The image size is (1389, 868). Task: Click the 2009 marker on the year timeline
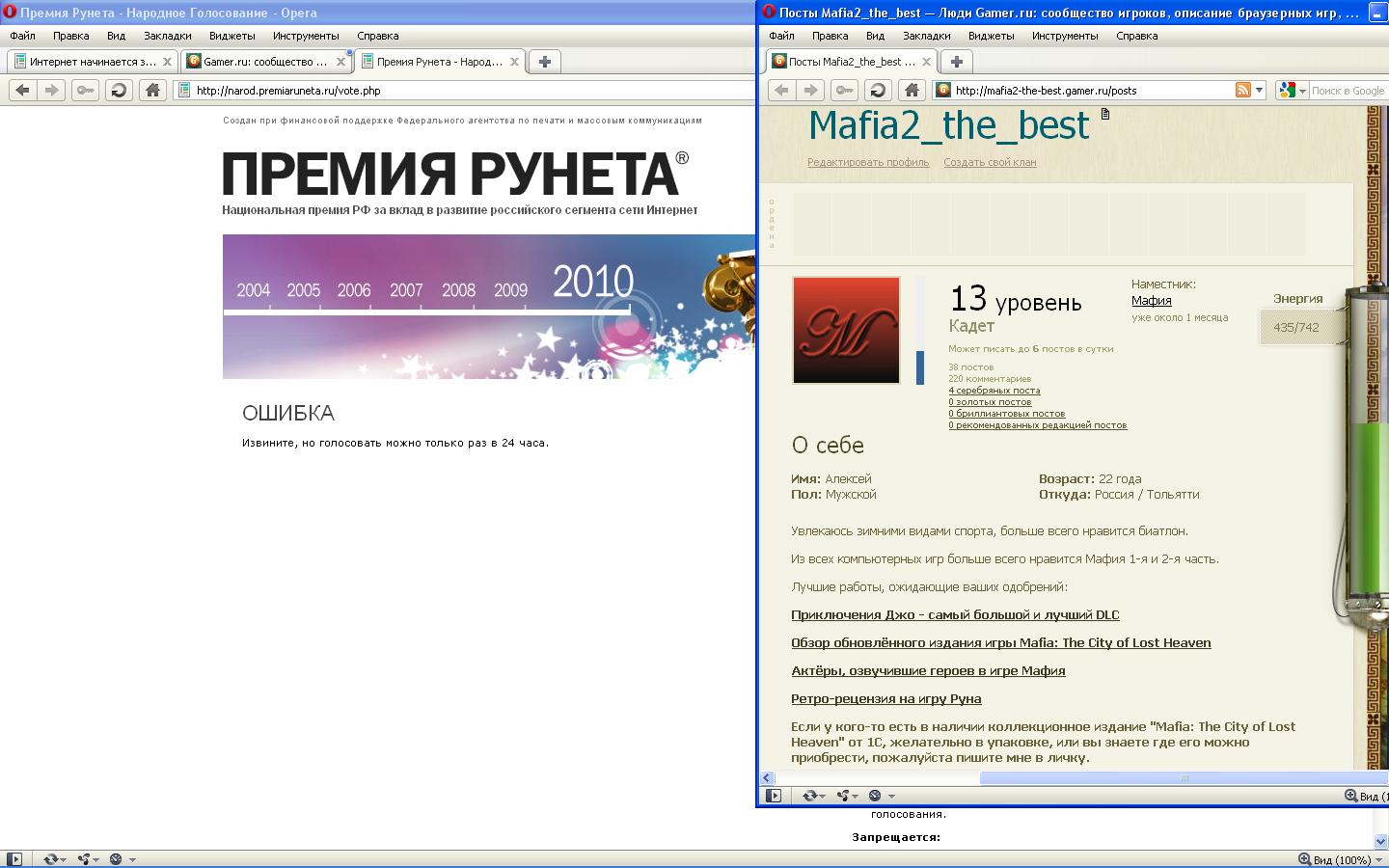click(x=510, y=290)
